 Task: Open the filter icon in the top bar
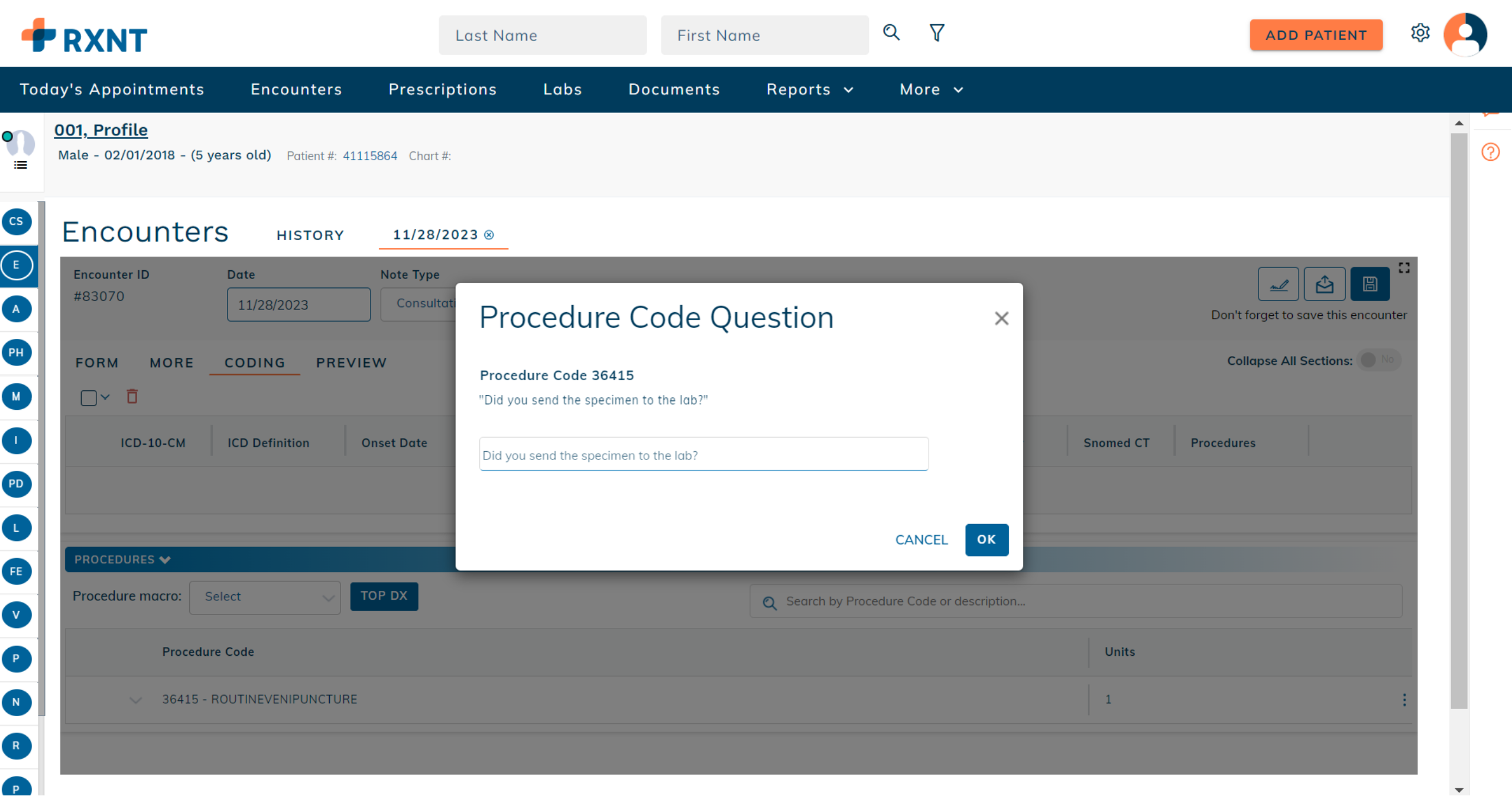point(936,33)
